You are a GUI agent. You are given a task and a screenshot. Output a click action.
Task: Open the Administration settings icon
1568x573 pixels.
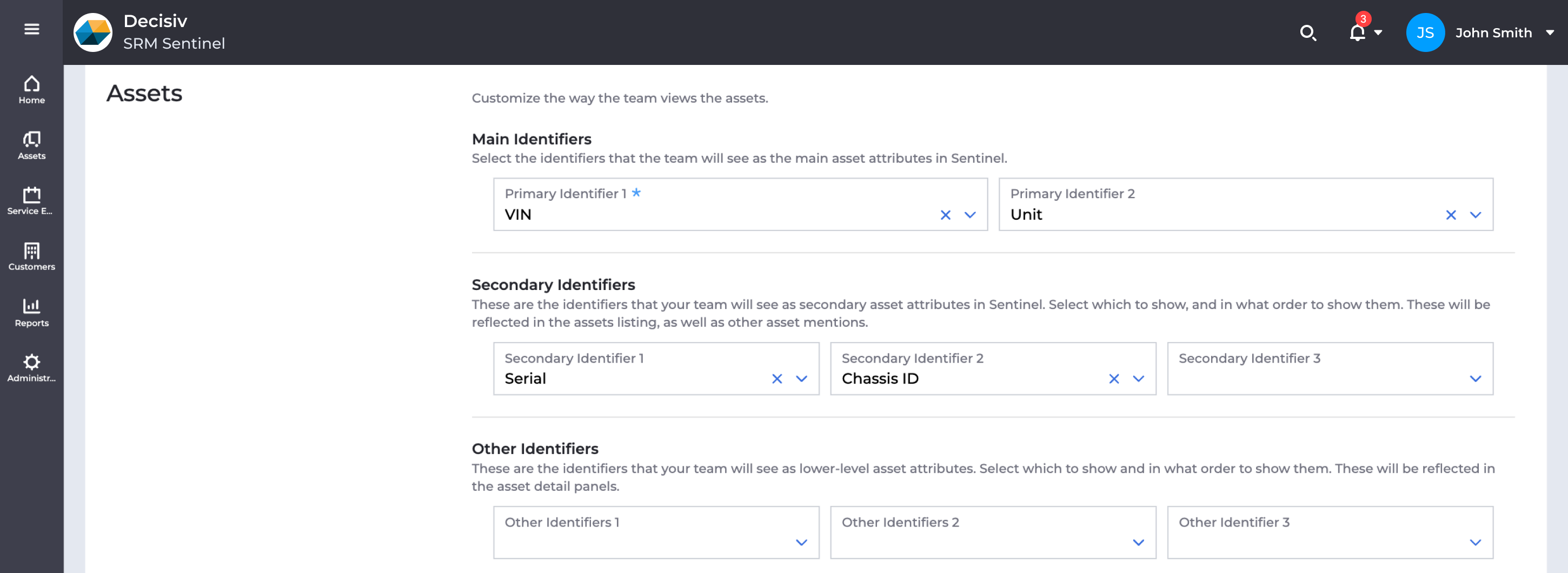(31, 366)
